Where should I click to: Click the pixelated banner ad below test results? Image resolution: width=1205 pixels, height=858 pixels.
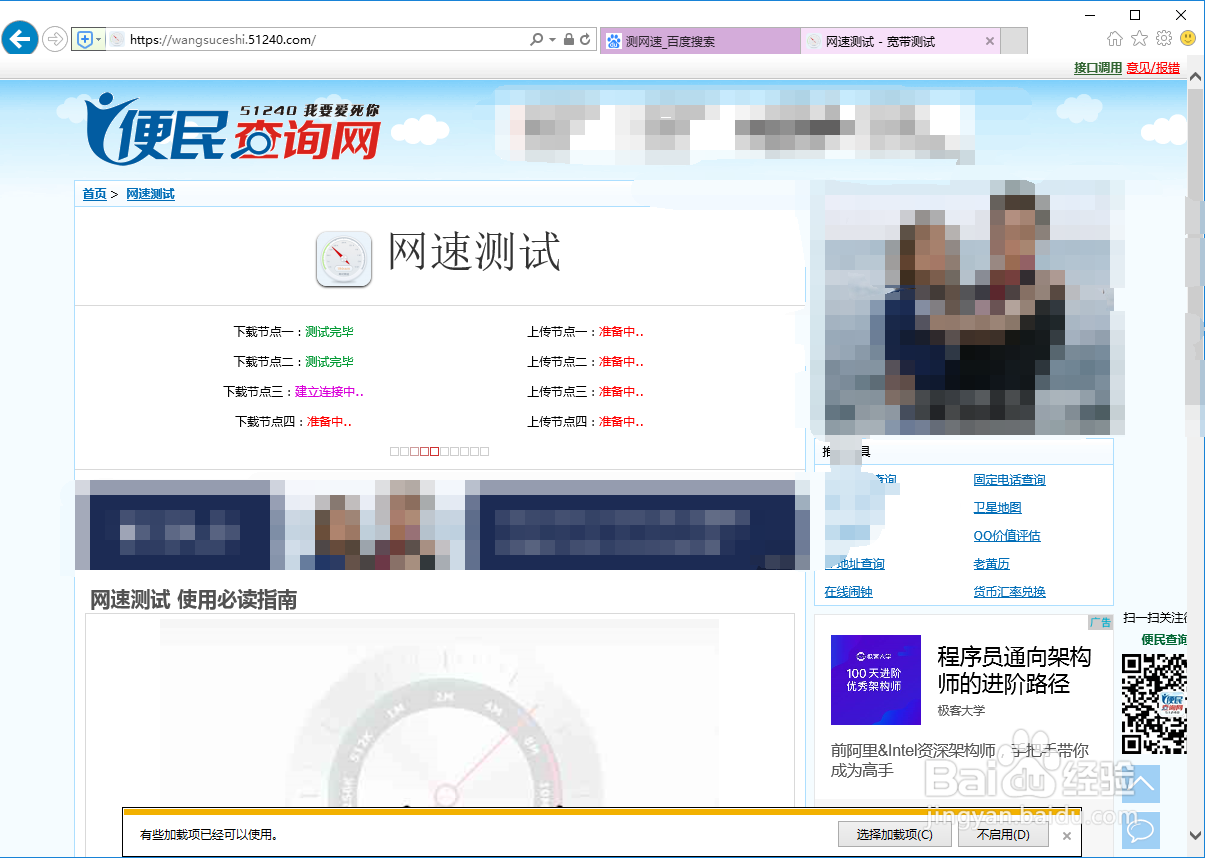coord(442,525)
